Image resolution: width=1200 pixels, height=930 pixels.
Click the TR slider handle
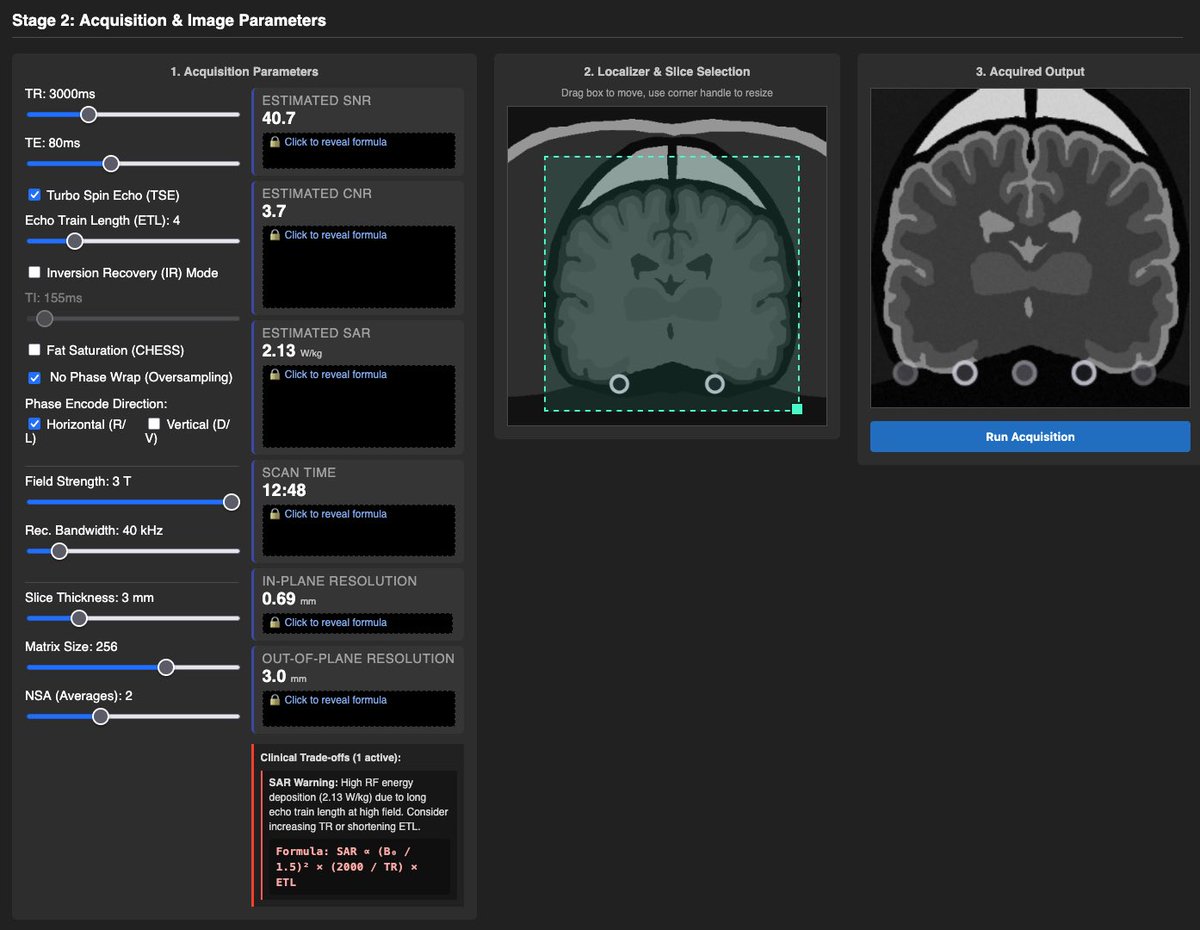(x=88, y=114)
